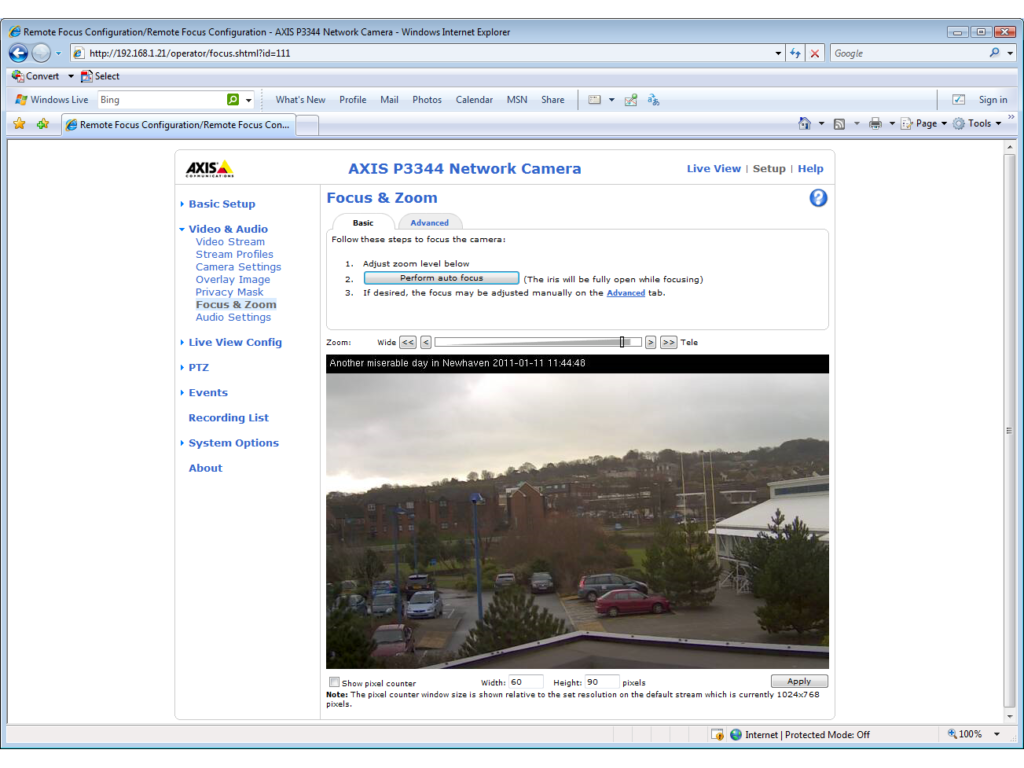The height and width of the screenshot is (768, 1024).
Task: Open the Page dropdown menu
Action: pos(925,123)
